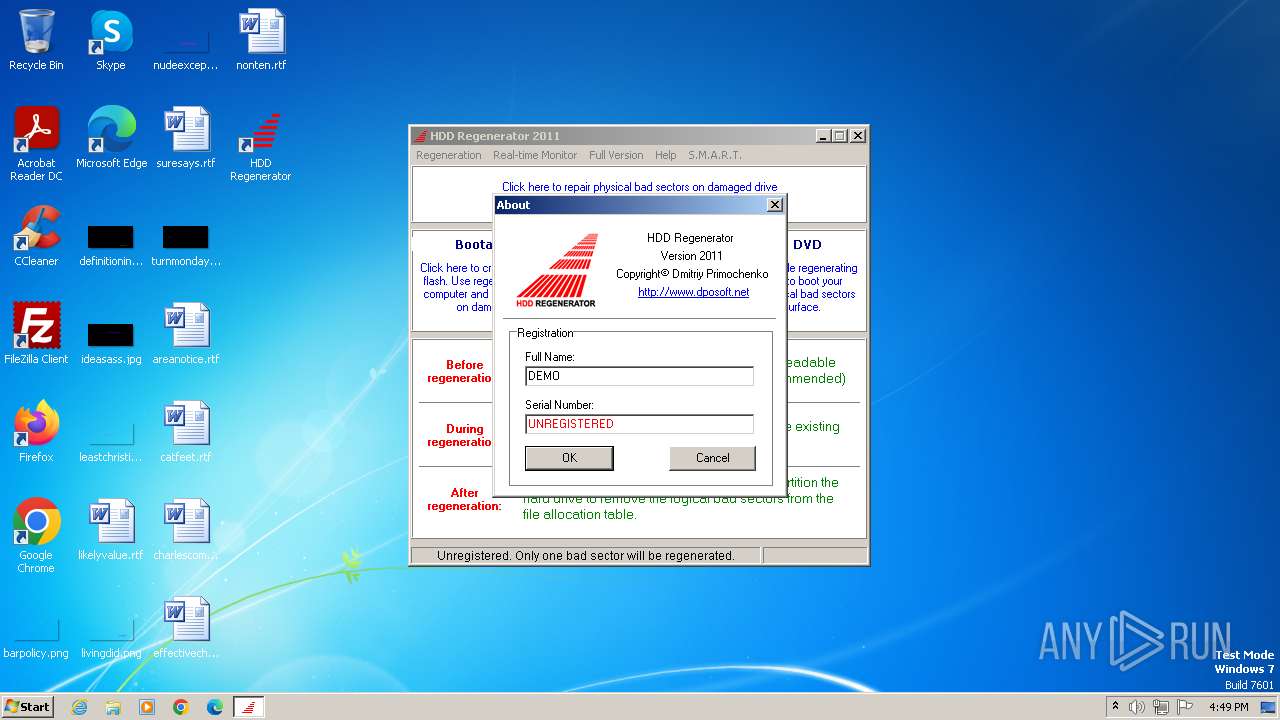Cancel the About dialog
Image resolution: width=1280 pixels, height=720 pixels.
point(712,458)
